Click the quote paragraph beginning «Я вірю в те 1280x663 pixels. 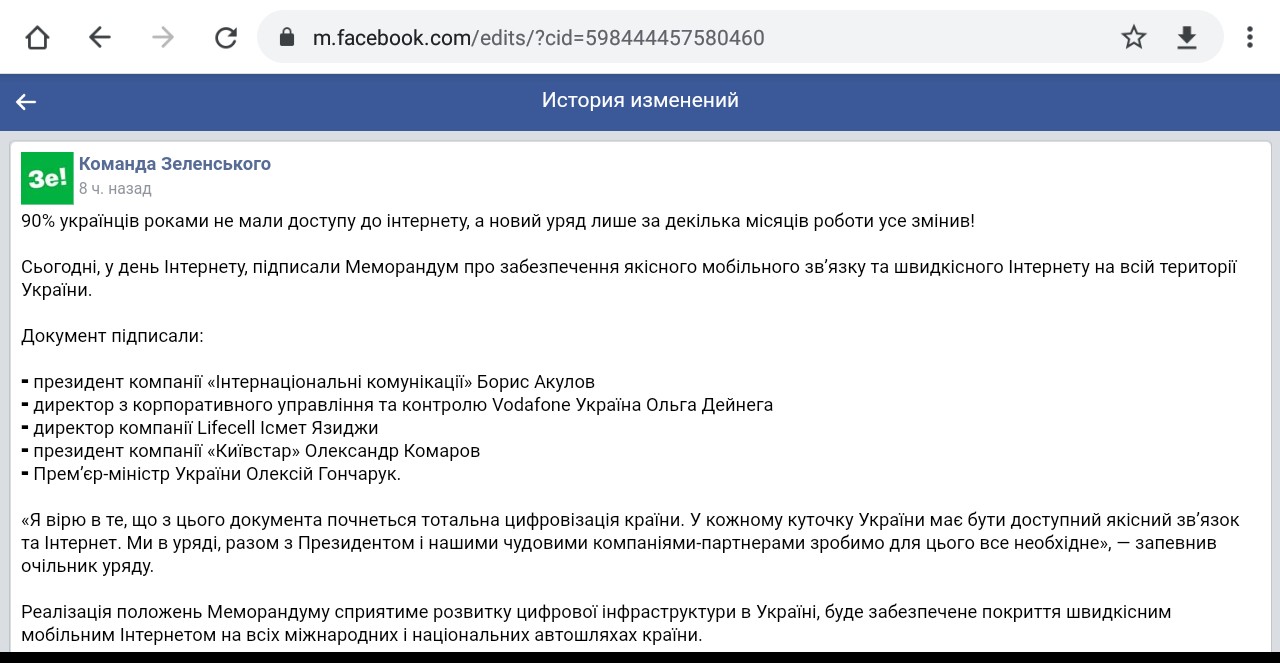click(630, 543)
